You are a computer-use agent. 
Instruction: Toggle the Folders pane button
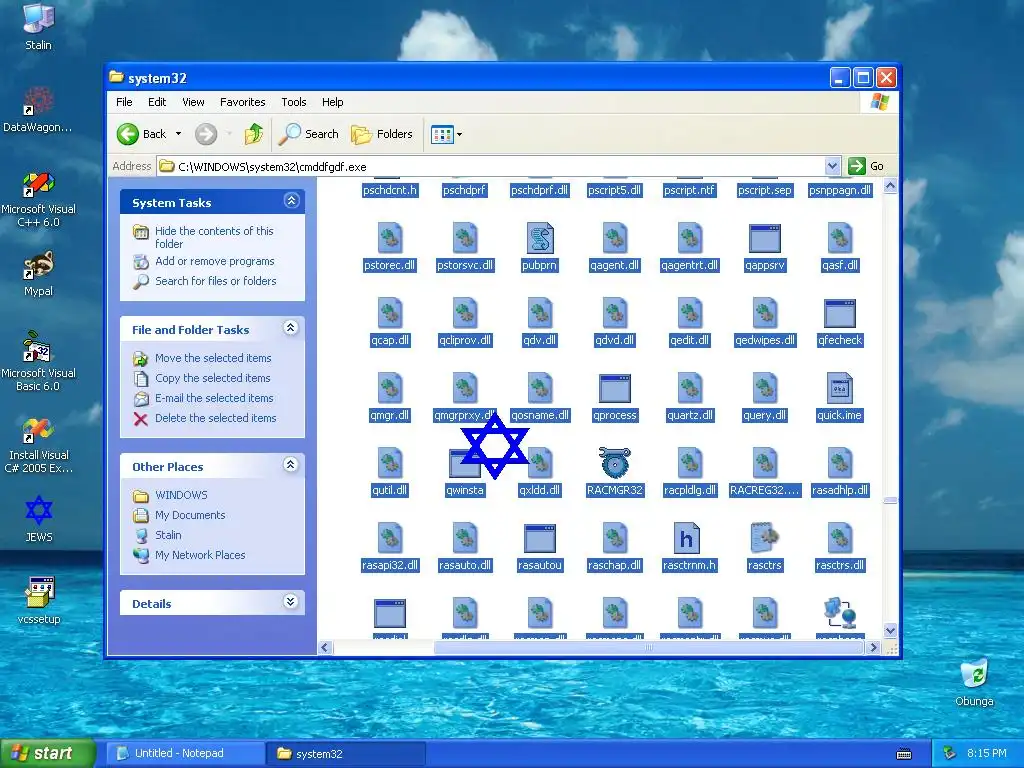pos(383,135)
